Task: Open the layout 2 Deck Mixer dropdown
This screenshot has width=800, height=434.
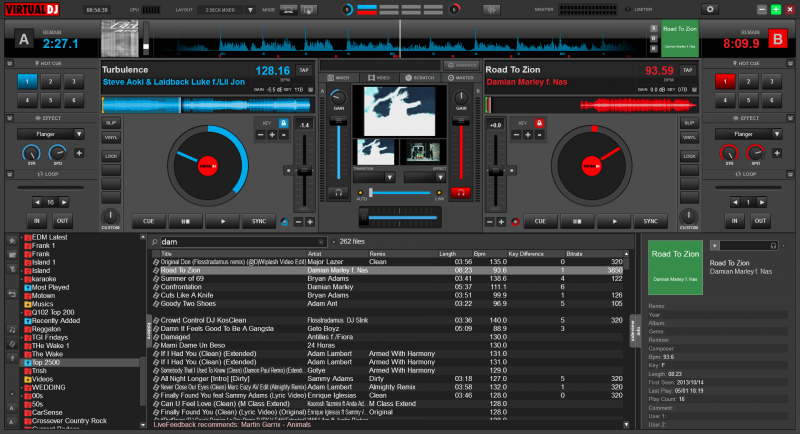Action: click(228, 10)
